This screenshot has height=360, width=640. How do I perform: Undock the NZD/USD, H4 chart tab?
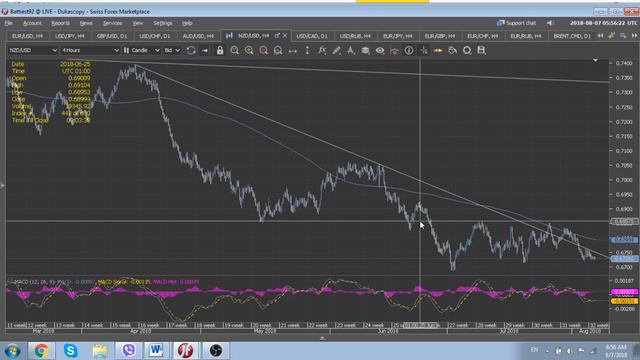[277, 36]
